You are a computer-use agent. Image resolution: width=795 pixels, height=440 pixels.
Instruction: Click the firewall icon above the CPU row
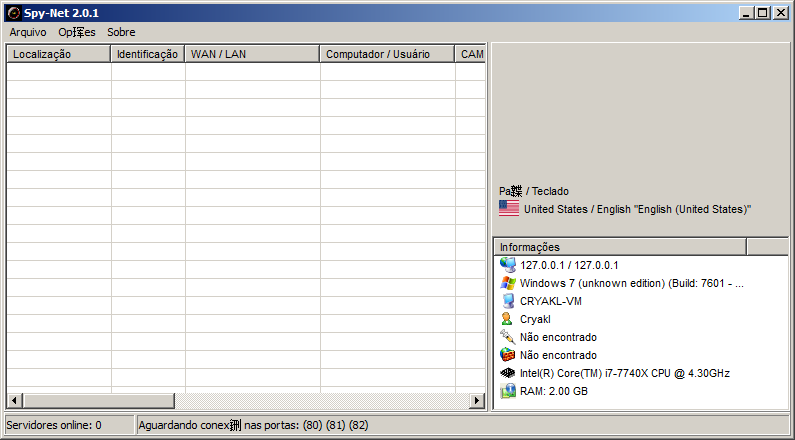click(x=508, y=355)
